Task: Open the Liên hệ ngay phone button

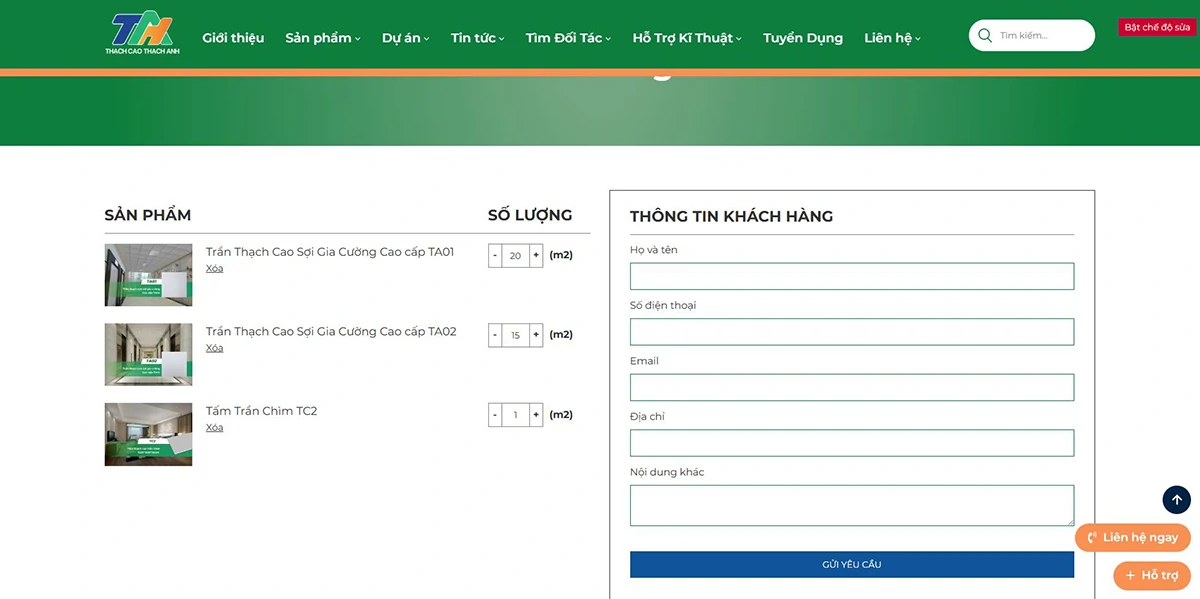Action: pyautogui.click(x=1132, y=537)
